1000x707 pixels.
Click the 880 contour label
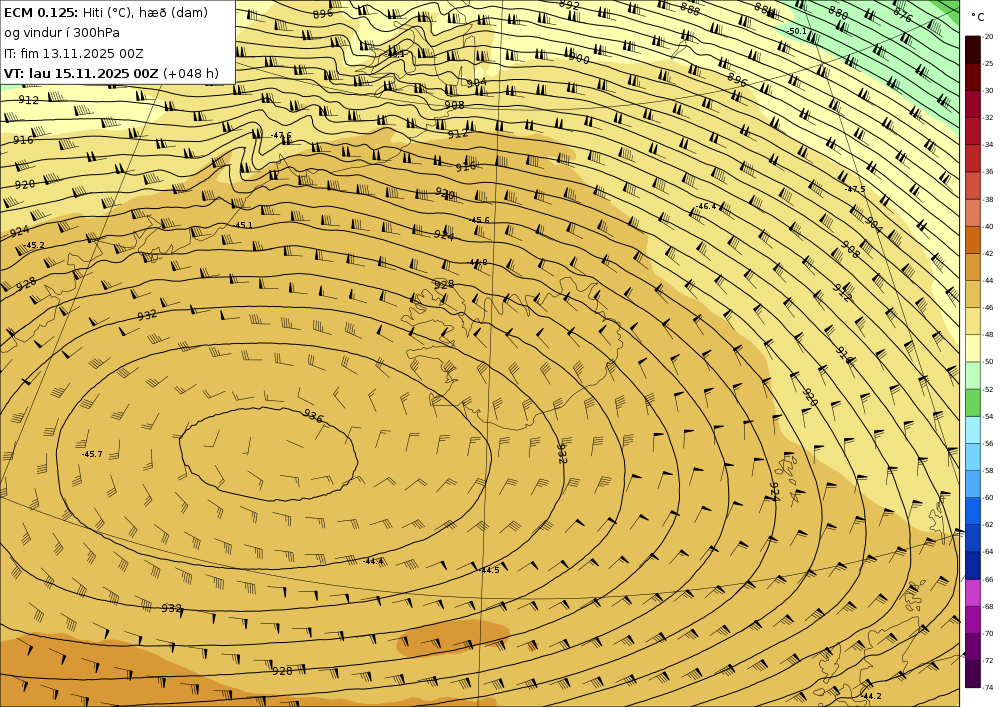tap(838, 12)
